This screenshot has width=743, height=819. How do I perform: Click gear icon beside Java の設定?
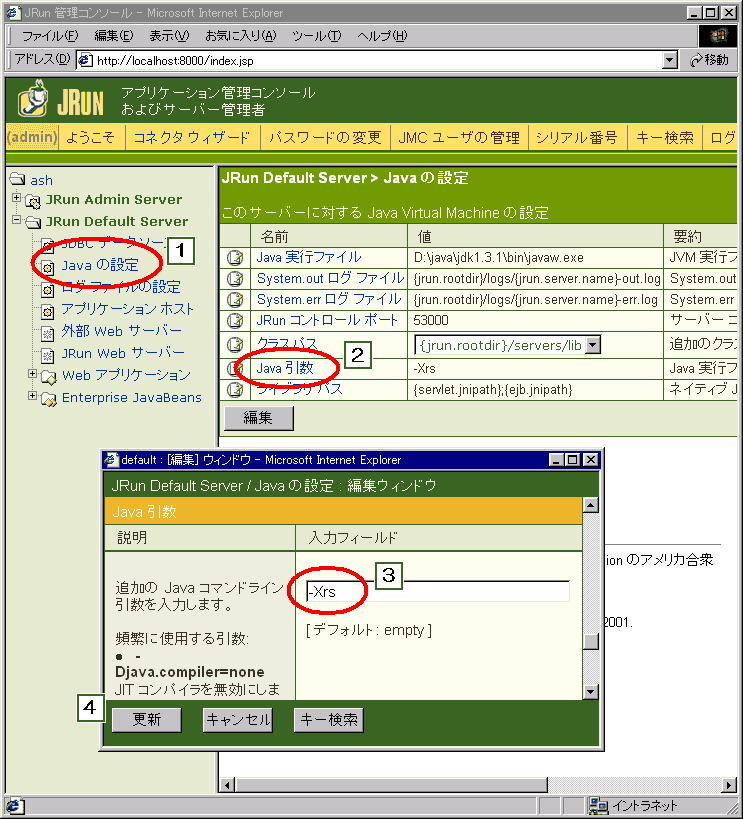(48, 267)
